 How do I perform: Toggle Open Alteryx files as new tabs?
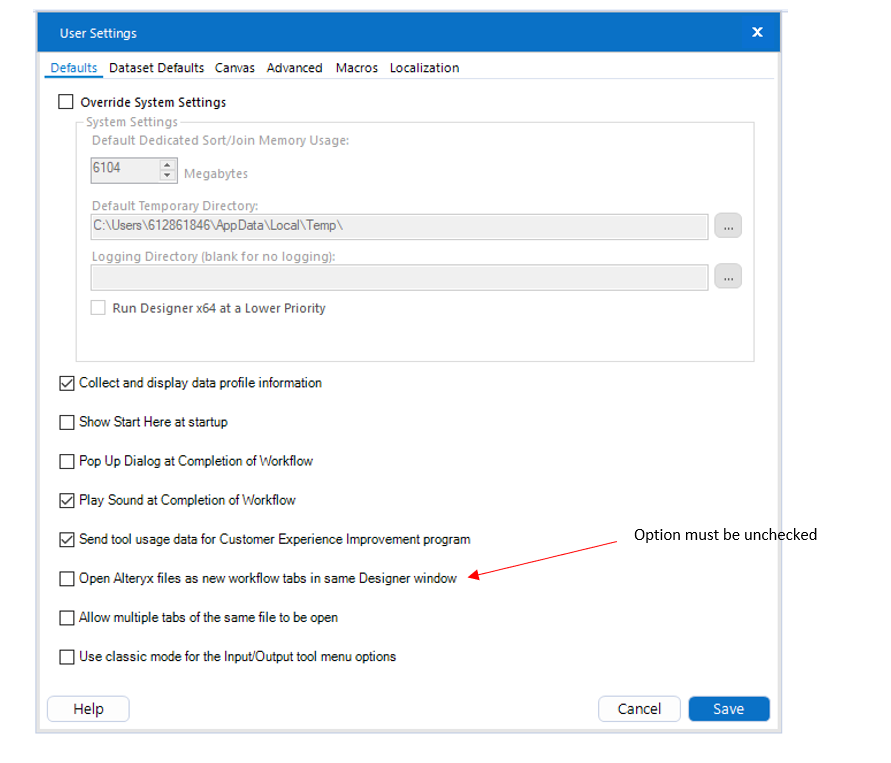click(x=67, y=578)
